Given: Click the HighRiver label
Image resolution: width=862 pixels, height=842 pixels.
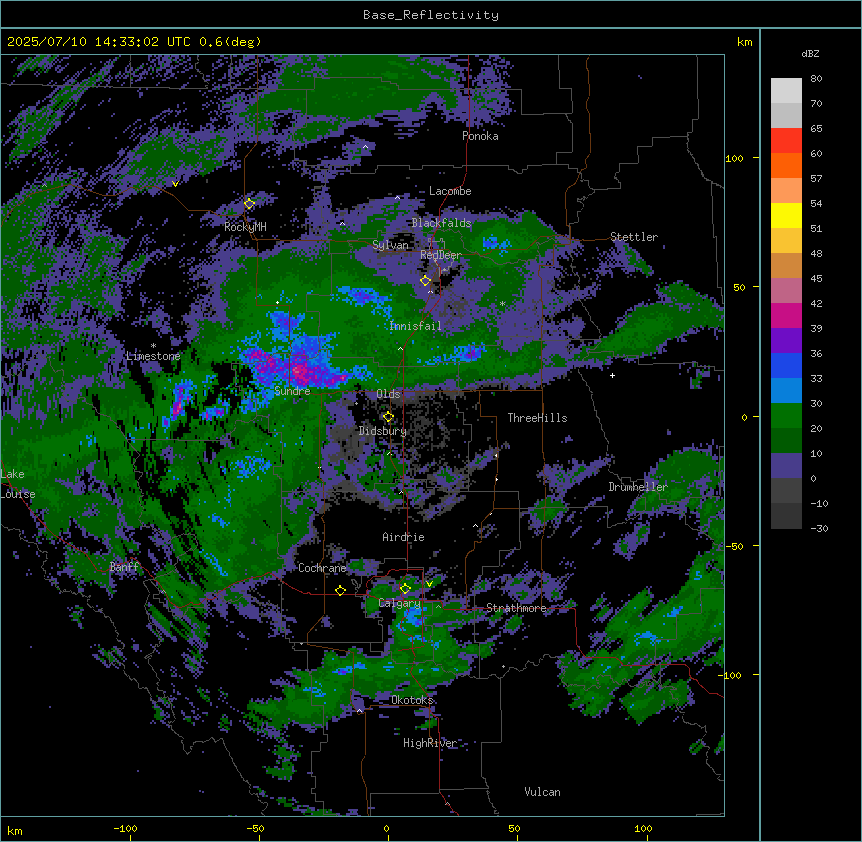Looking at the screenshot, I should [x=430, y=743].
